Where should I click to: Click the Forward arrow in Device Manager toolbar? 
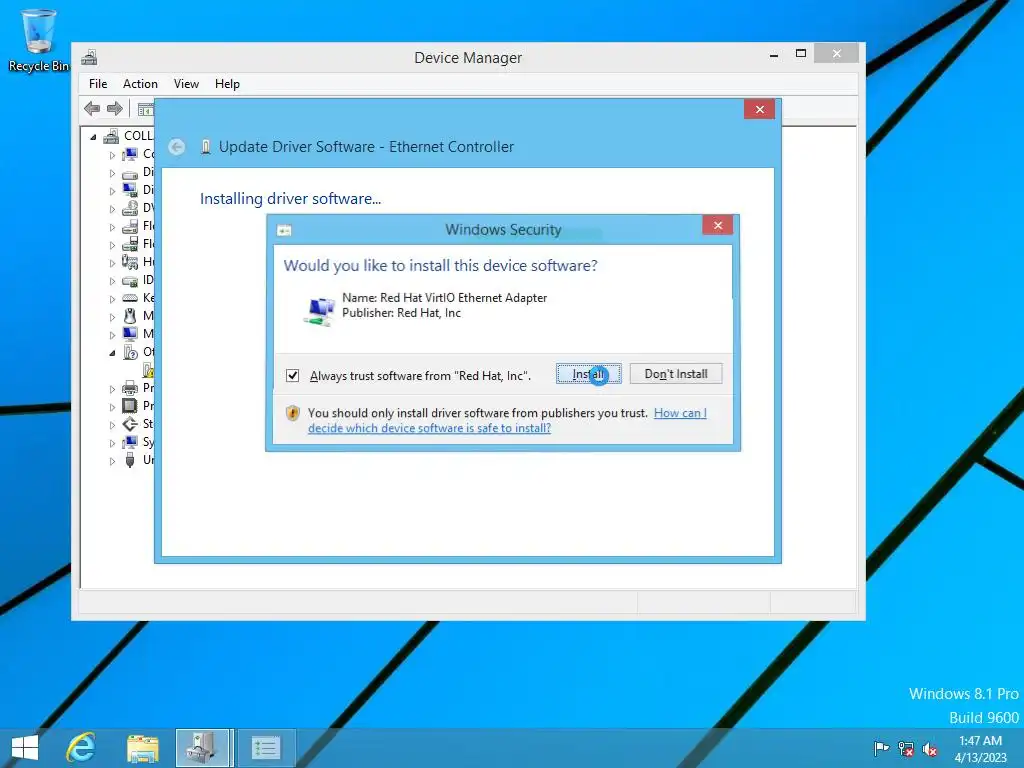(115, 108)
